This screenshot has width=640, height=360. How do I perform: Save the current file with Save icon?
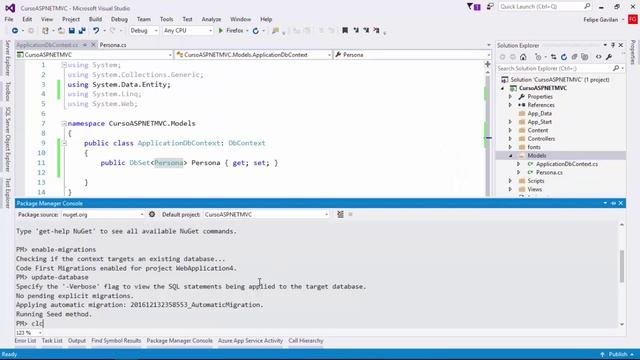pyautogui.click(x=71, y=31)
